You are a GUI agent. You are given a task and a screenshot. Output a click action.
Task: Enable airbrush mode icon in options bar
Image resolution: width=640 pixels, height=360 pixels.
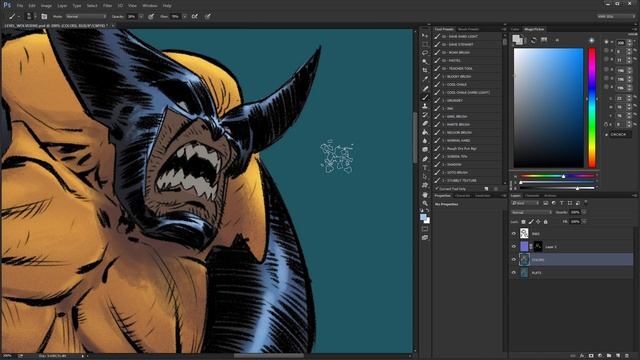[195, 16]
